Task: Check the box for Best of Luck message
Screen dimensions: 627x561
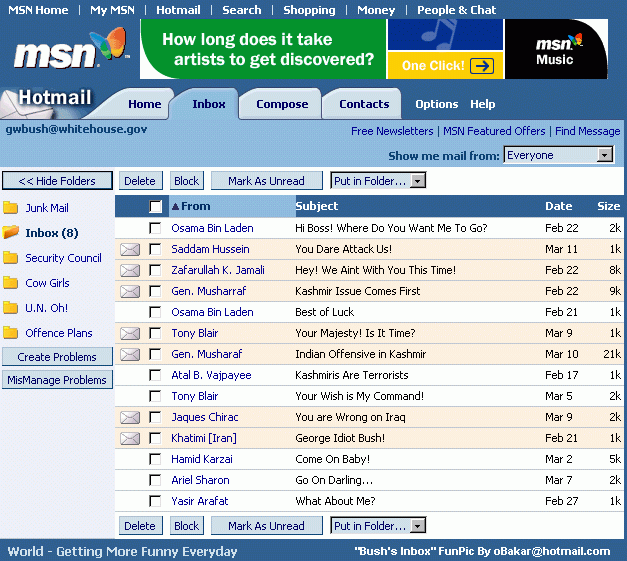Action: coord(155,312)
